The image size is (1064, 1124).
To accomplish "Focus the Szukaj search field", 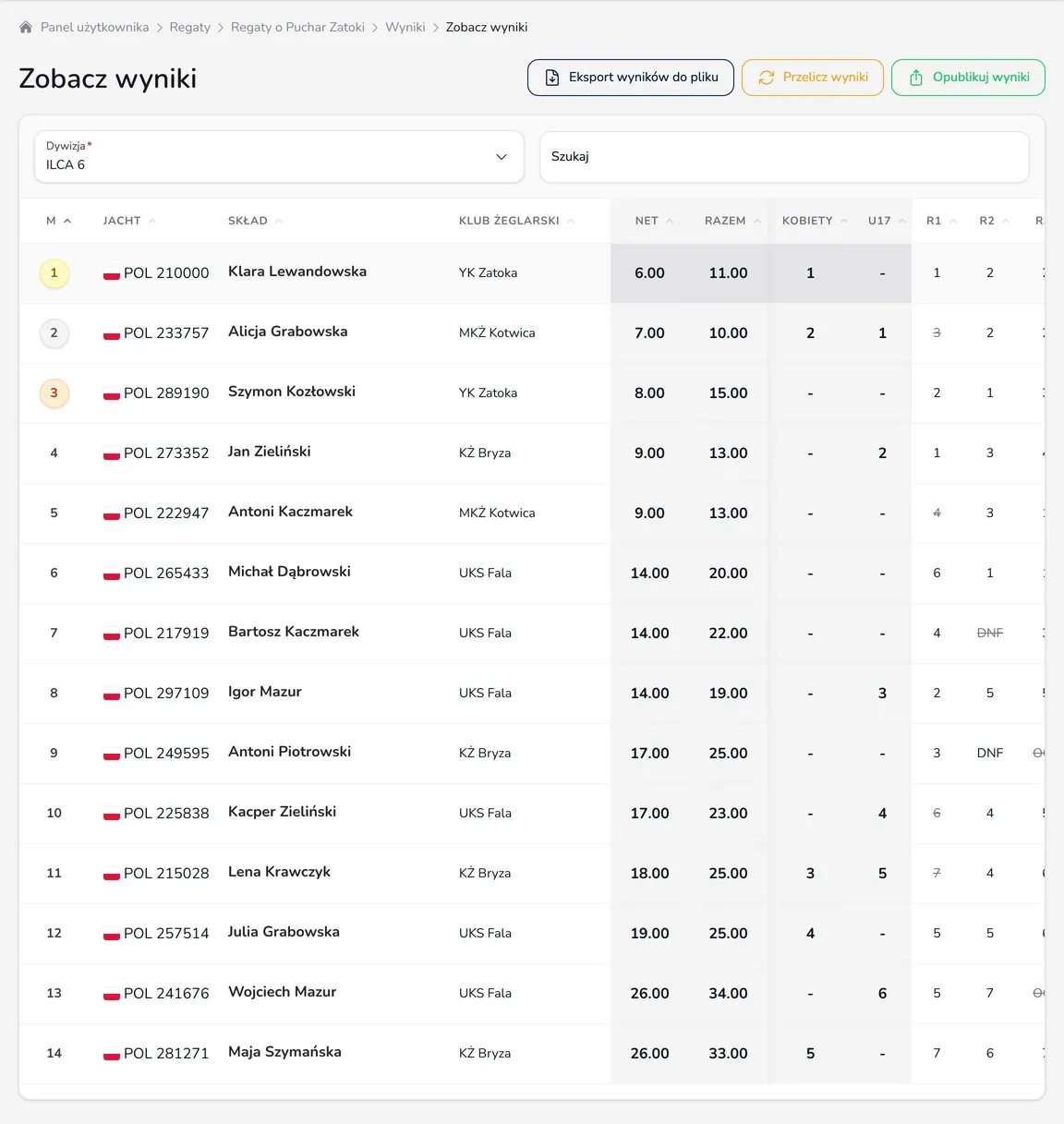I will click(x=784, y=157).
